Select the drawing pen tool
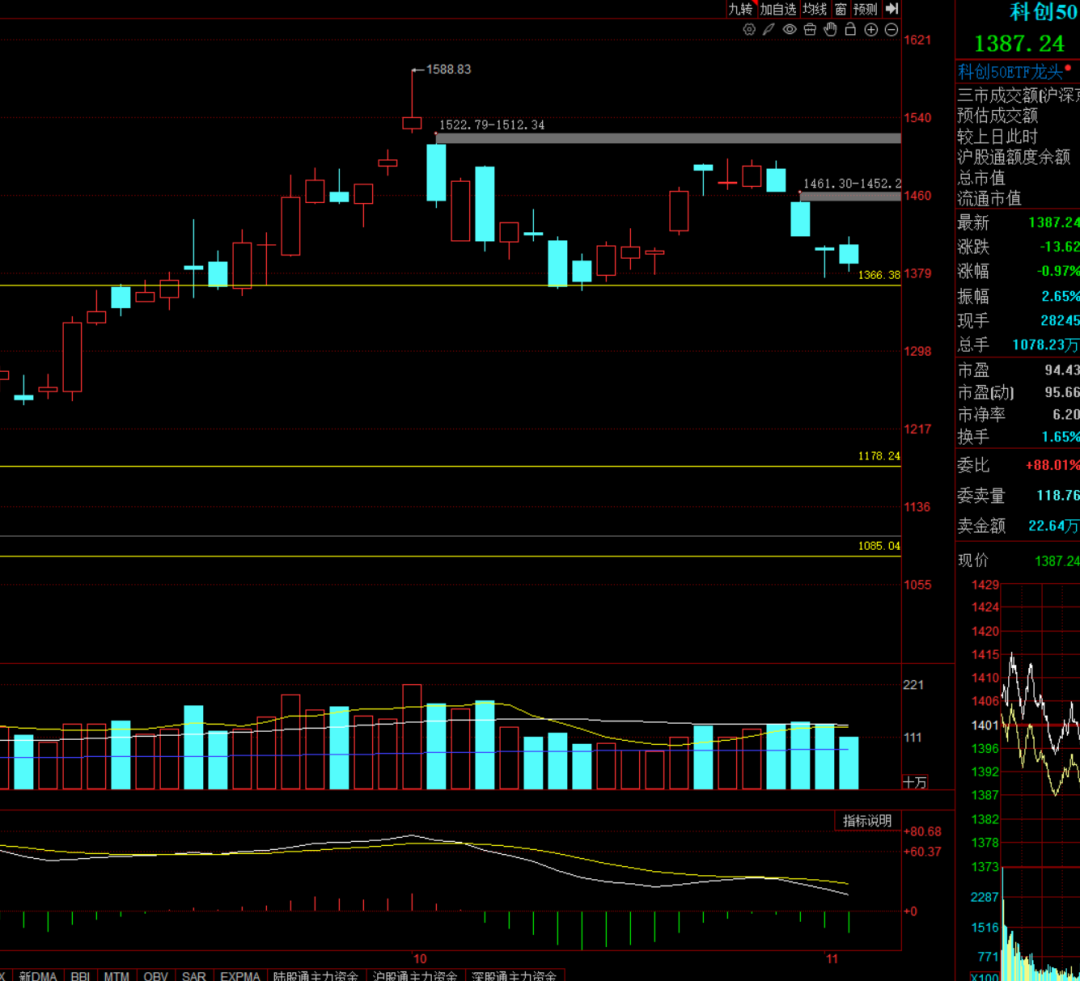This screenshot has height=981, width=1080. click(x=768, y=30)
